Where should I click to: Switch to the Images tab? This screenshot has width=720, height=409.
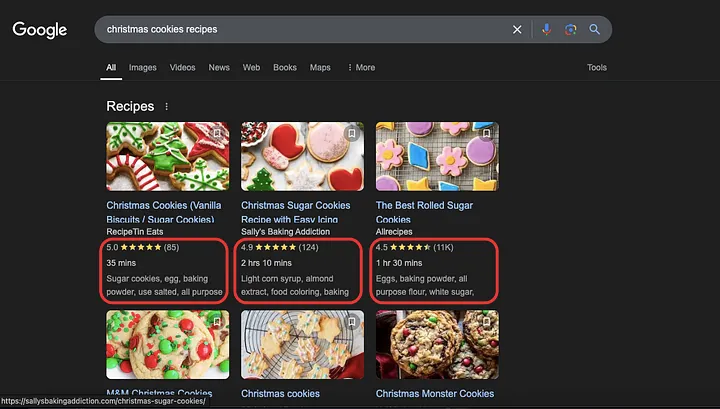pyautogui.click(x=142, y=67)
